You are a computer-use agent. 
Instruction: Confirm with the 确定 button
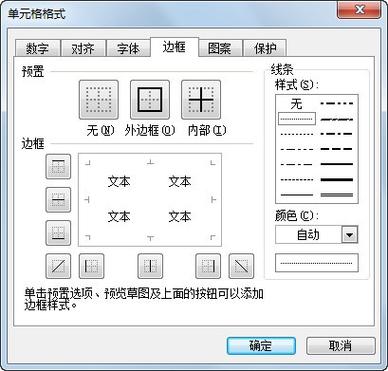[x=261, y=346]
